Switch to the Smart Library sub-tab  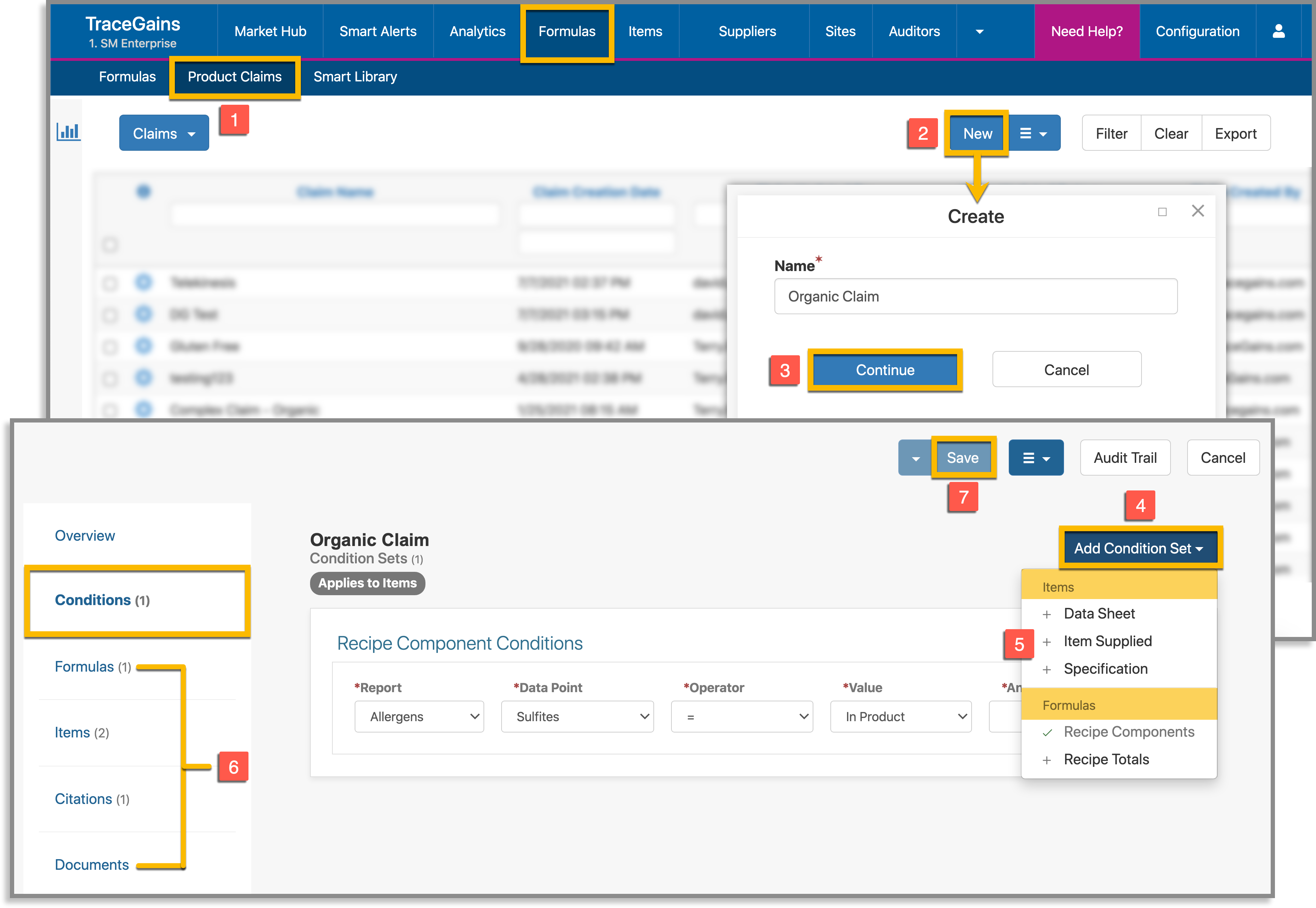click(x=355, y=77)
